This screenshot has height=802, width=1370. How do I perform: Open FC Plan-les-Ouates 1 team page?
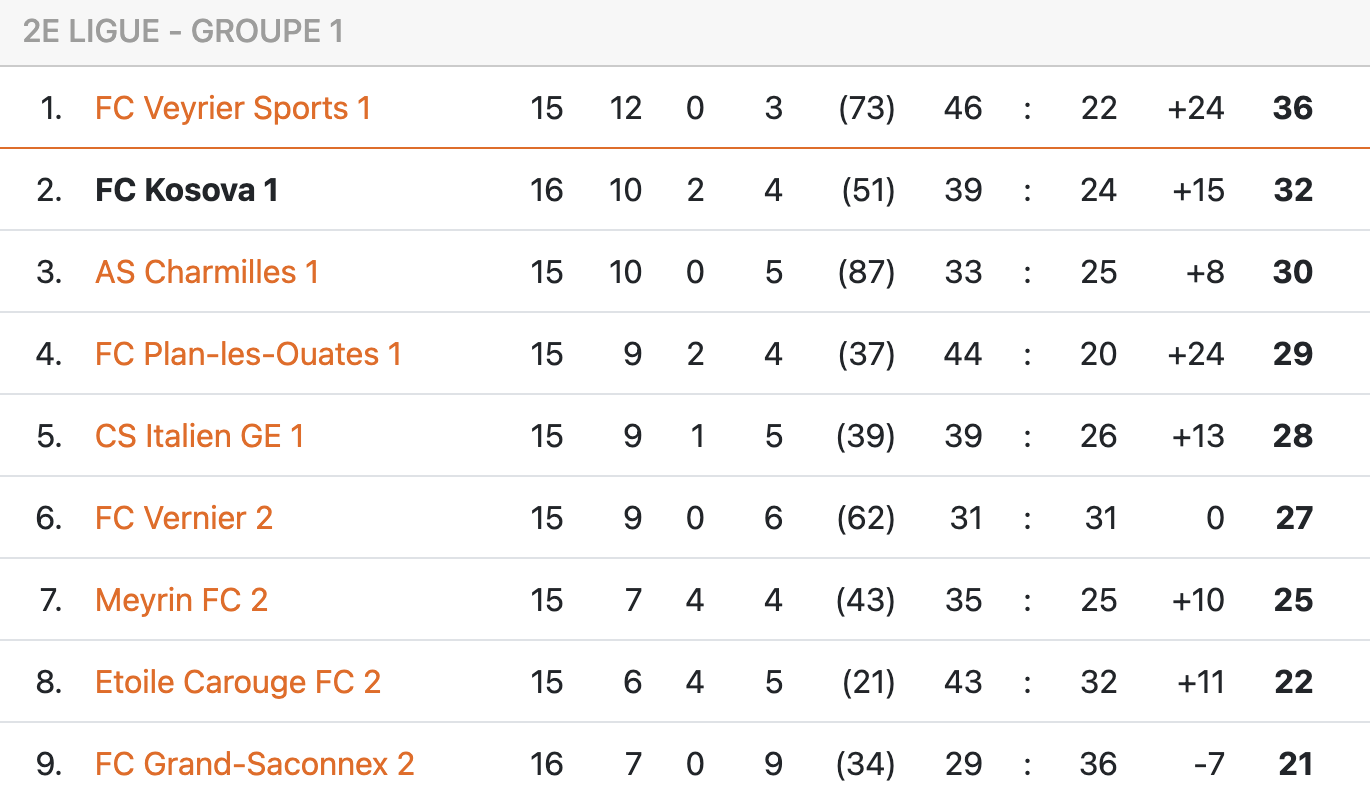pos(248,354)
